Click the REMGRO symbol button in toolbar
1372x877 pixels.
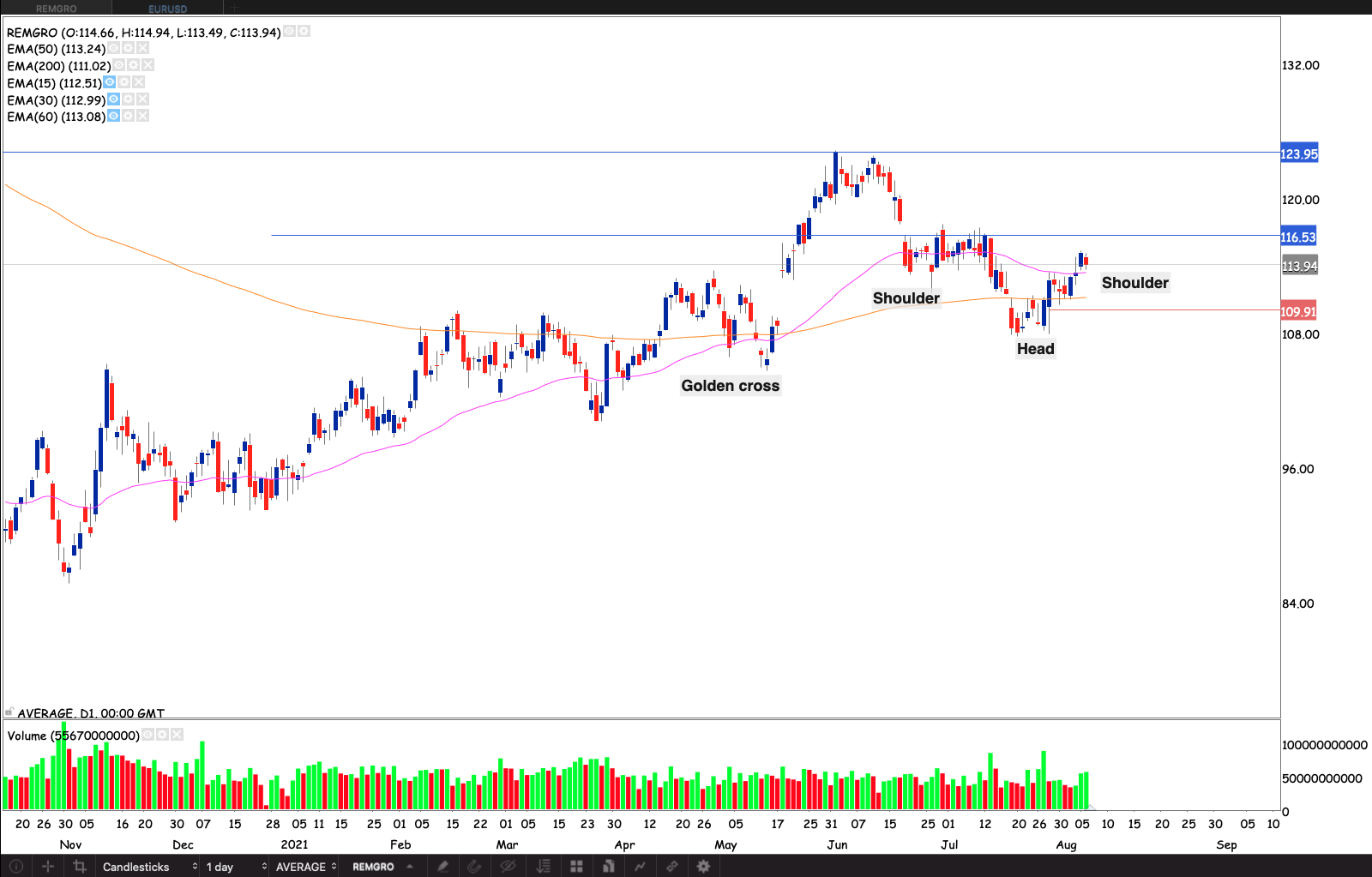pyautogui.click(x=374, y=867)
